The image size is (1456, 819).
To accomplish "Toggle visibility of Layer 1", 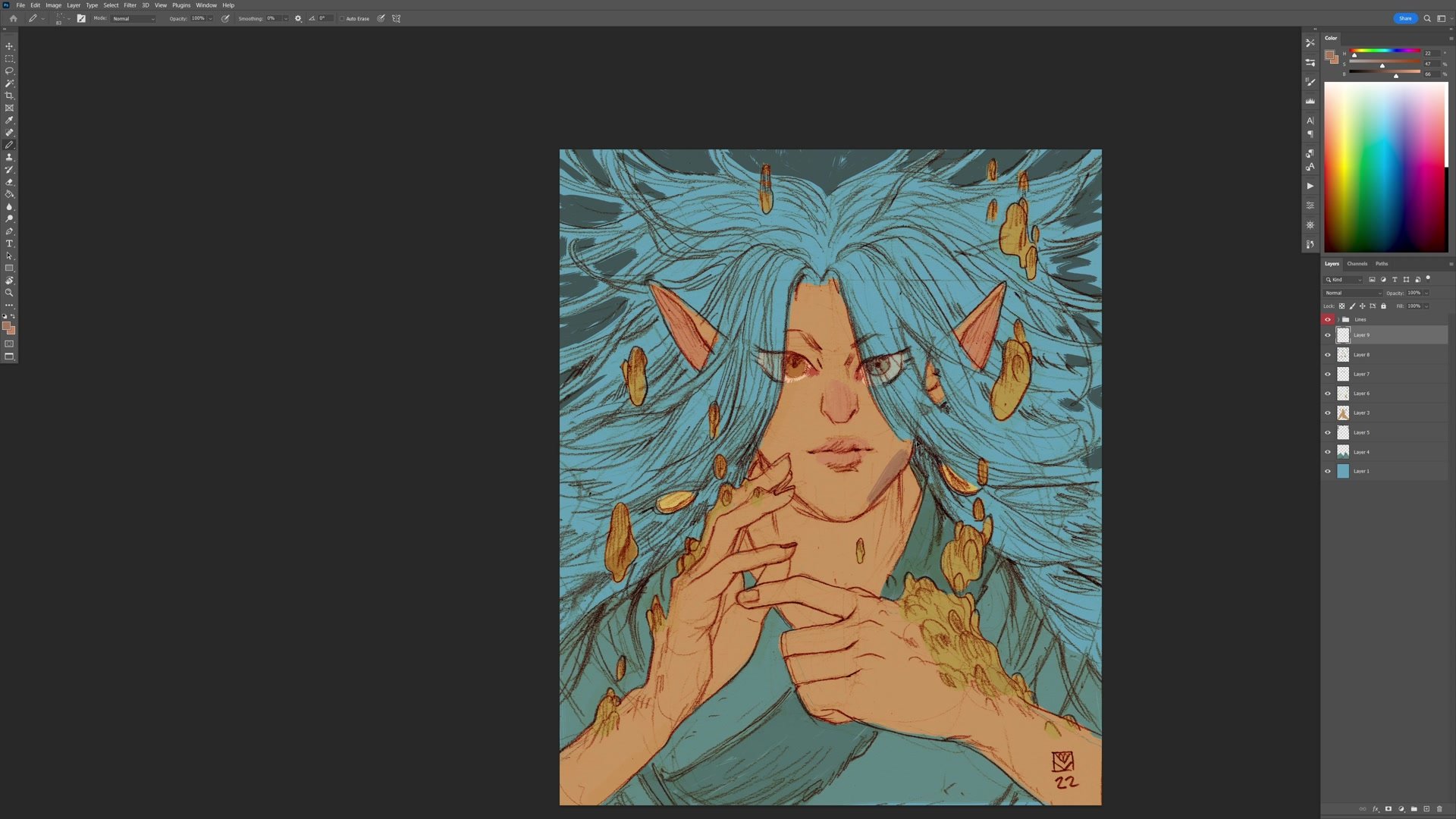I will 1328,472.
